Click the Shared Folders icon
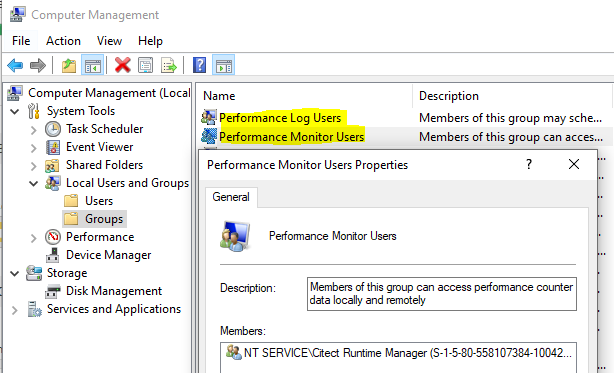This screenshot has width=614, height=376. pyautogui.click(x=52, y=166)
